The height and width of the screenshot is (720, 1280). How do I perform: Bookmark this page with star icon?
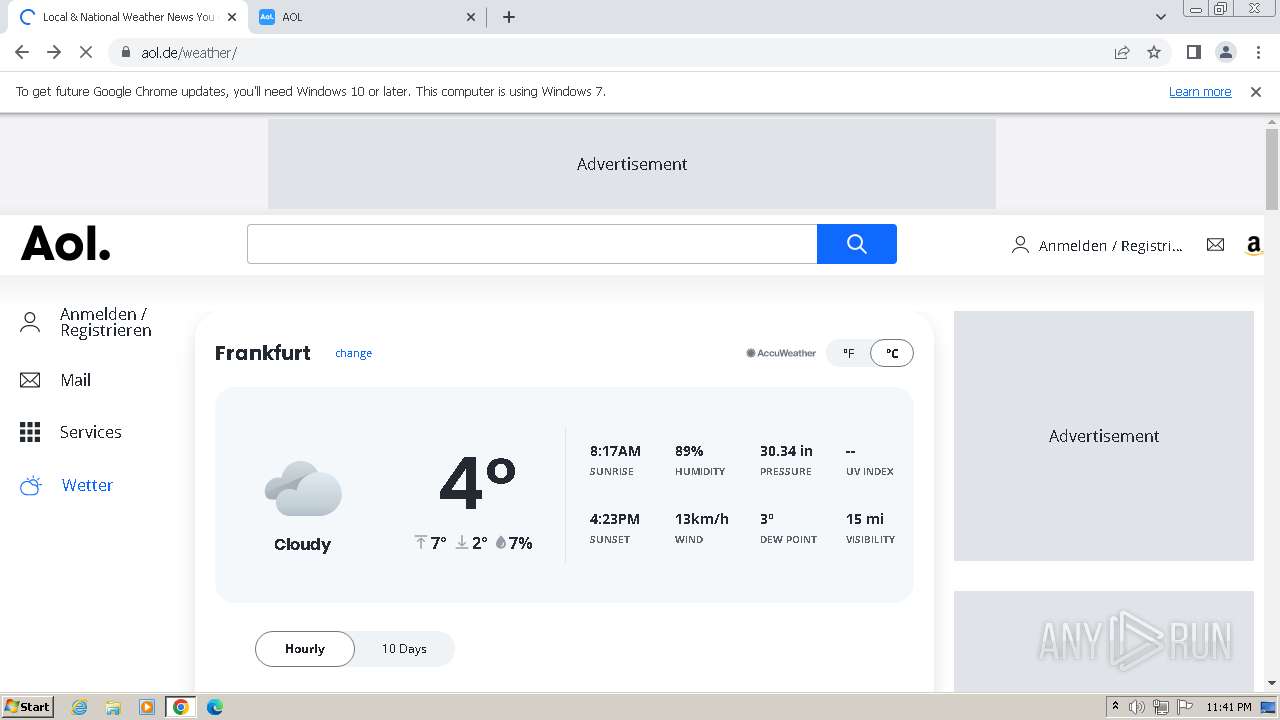pos(1154,52)
